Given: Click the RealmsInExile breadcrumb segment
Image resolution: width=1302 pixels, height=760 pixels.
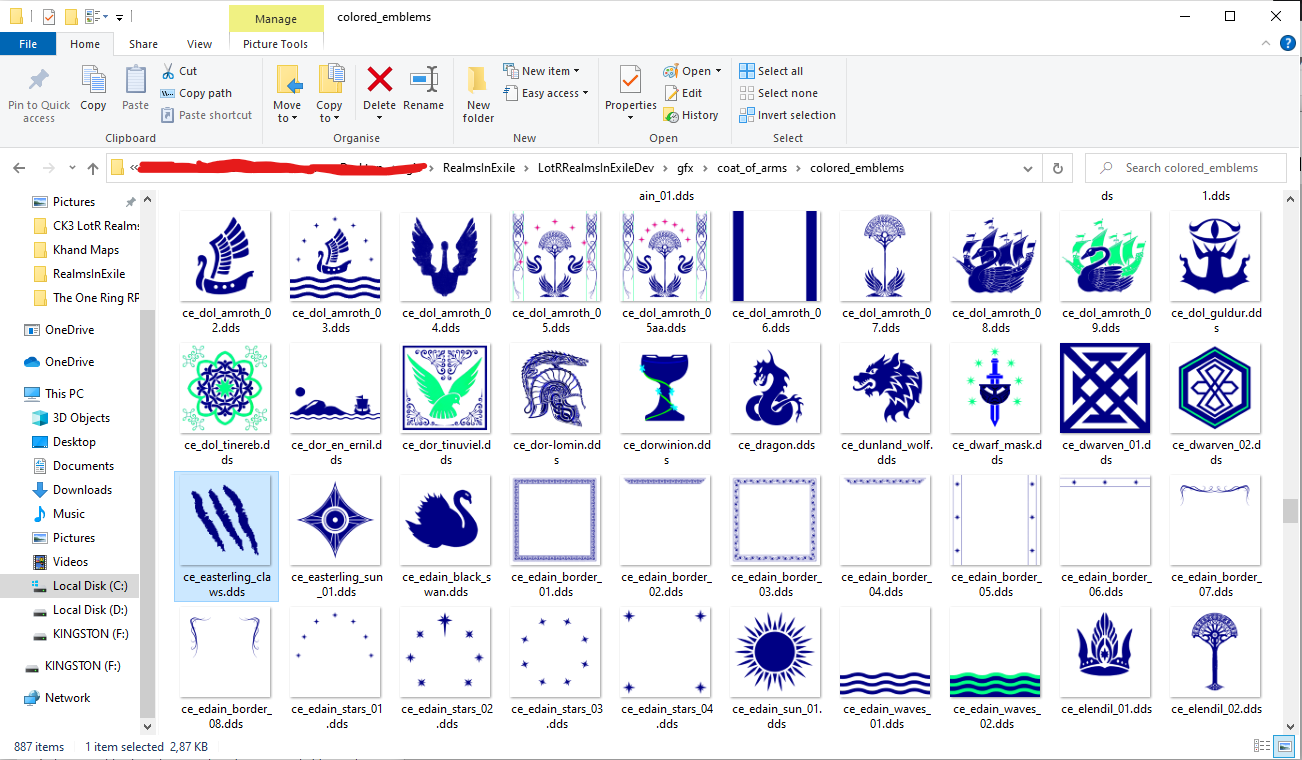Looking at the screenshot, I should (479, 168).
